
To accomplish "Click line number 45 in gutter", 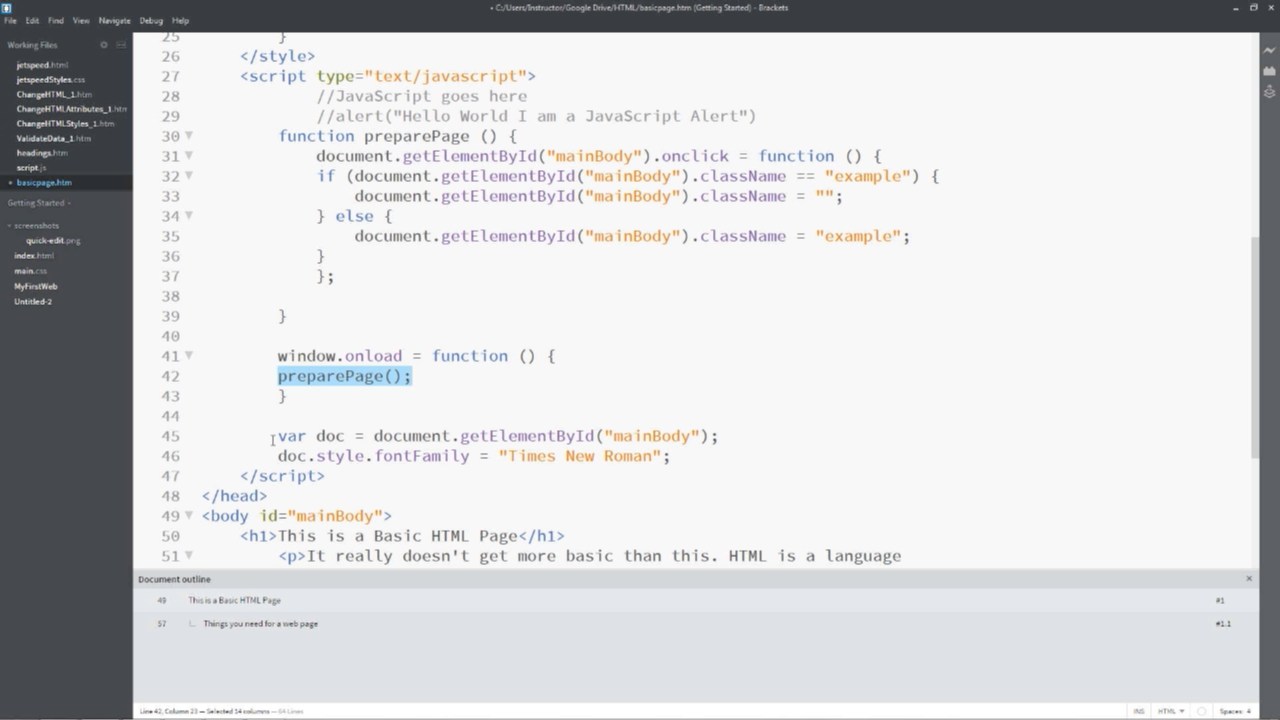I will tap(170, 436).
